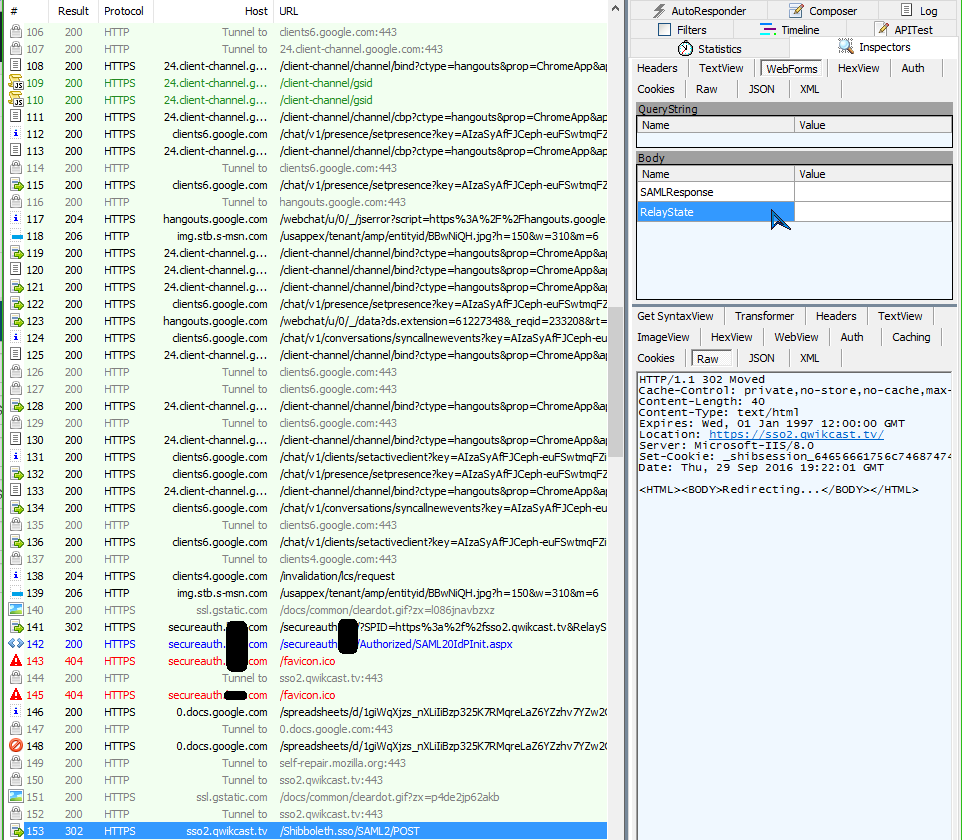
Task: Click the JS script icon on session 110
Action: (16, 99)
